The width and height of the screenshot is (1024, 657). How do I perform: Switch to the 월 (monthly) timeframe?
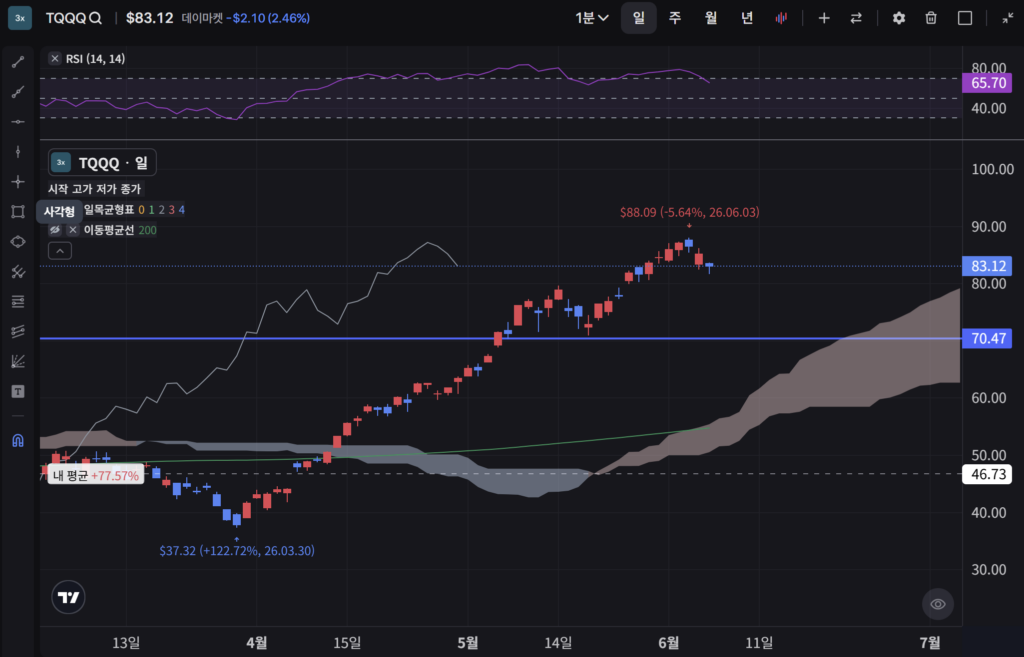tap(711, 18)
